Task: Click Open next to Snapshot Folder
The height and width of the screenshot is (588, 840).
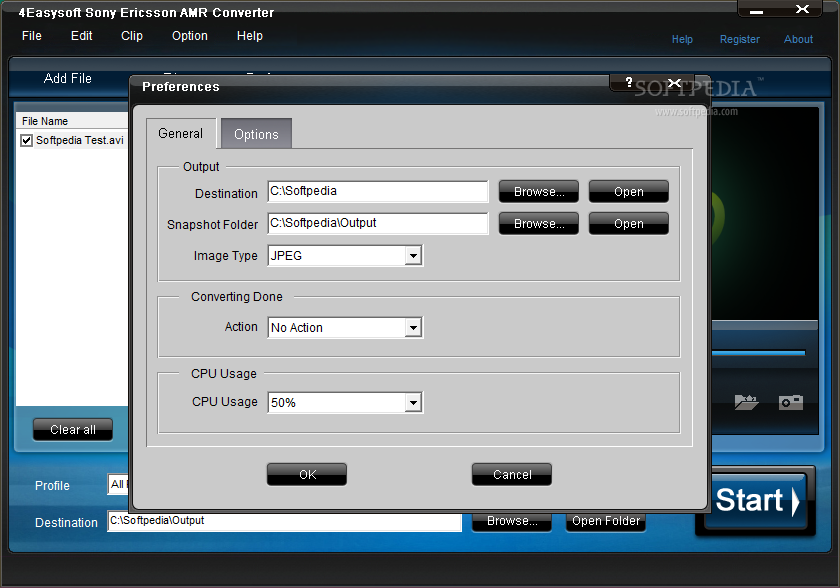Action: click(x=629, y=224)
